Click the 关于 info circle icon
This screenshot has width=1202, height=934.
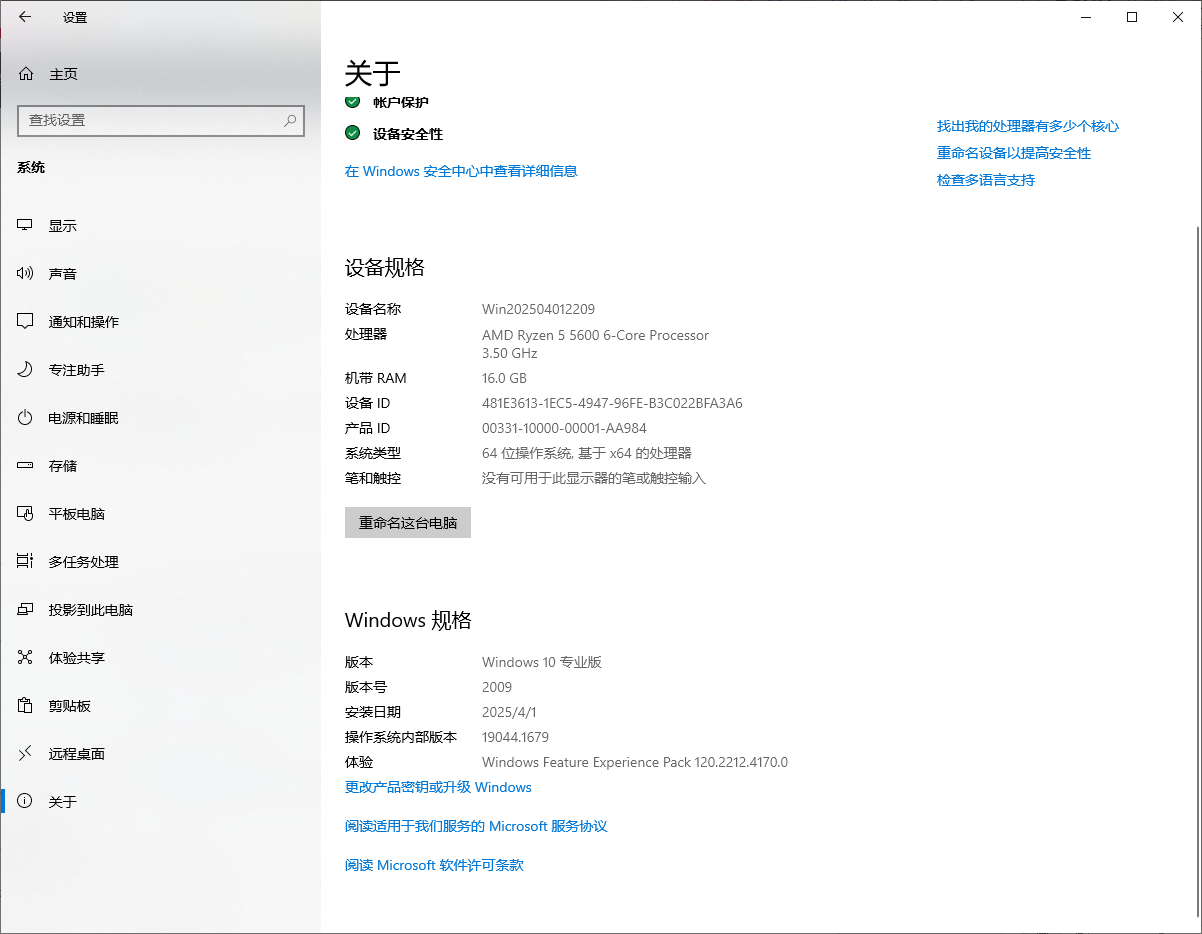click(26, 802)
